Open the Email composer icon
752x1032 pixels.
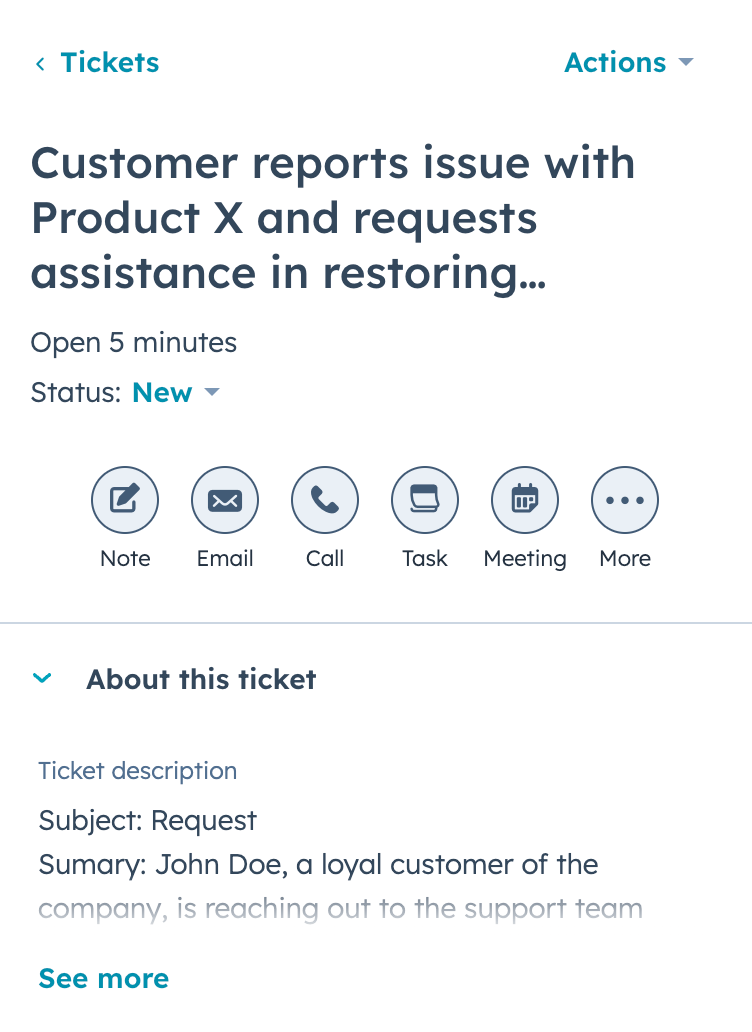(225, 500)
